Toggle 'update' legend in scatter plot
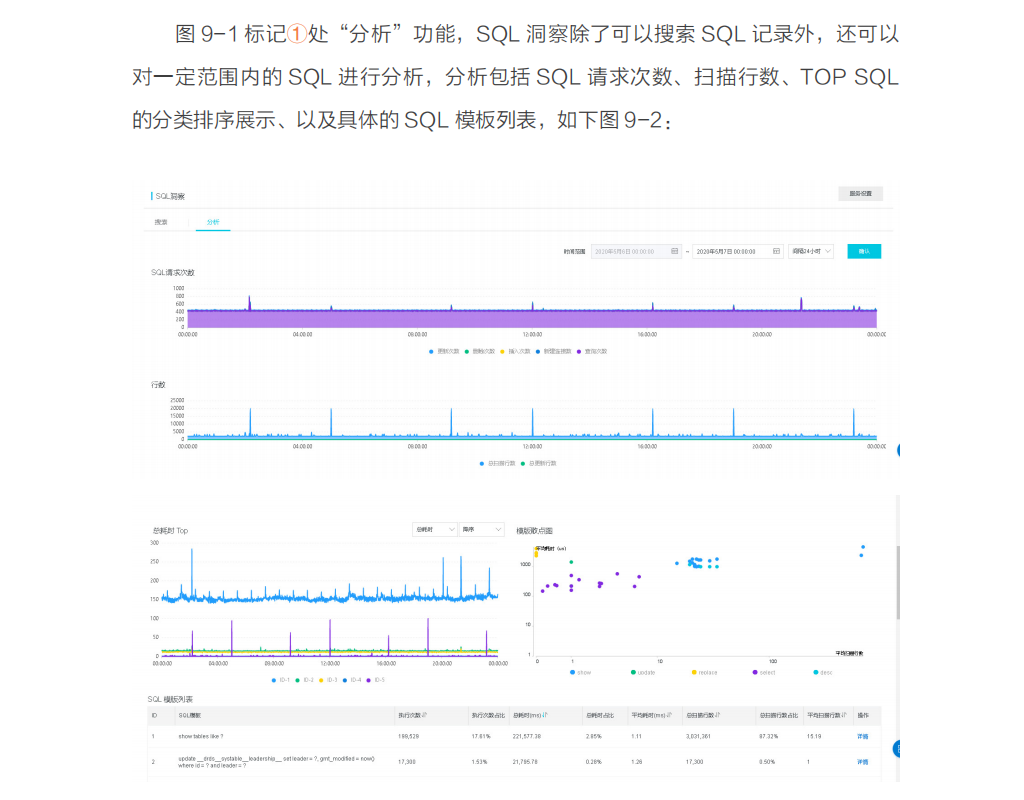This screenshot has height=800, width=1024. click(643, 672)
